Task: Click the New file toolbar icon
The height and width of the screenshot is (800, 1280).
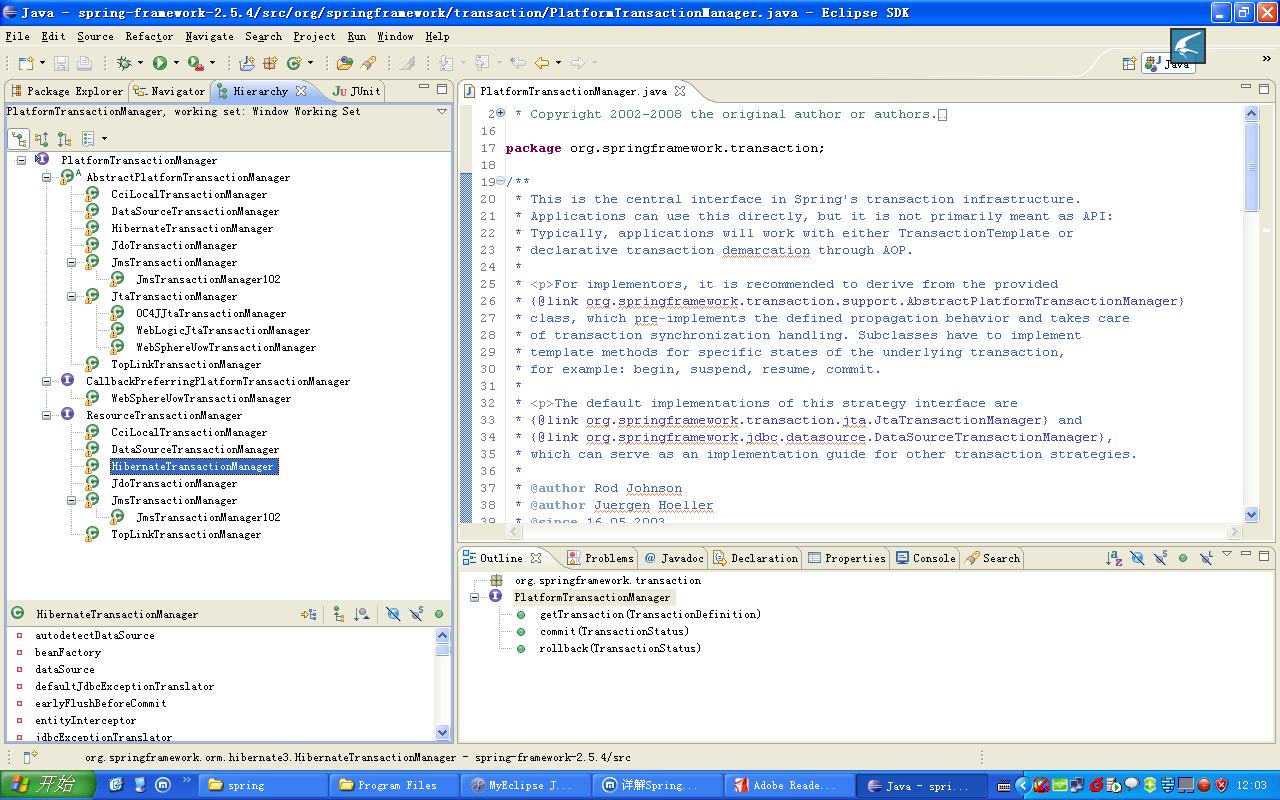Action: pyautogui.click(x=26, y=63)
